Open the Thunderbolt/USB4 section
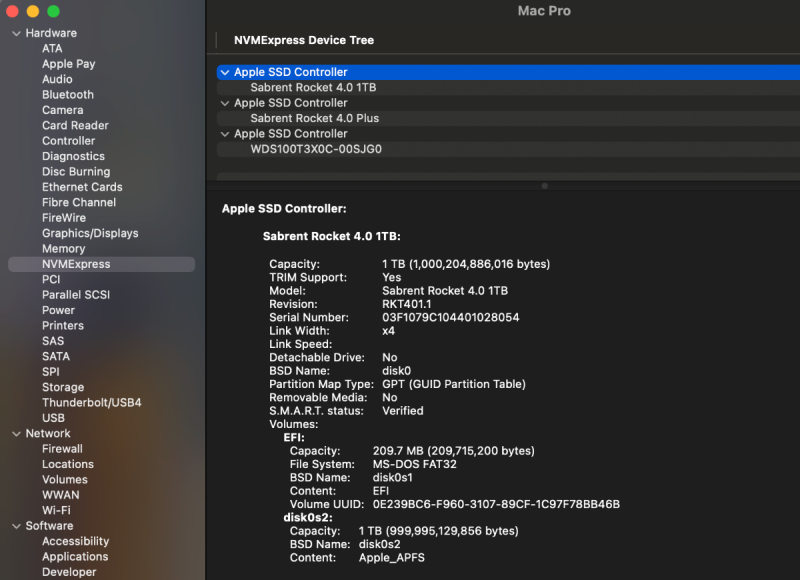The height and width of the screenshot is (580, 800). pyautogui.click(x=91, y=402)
